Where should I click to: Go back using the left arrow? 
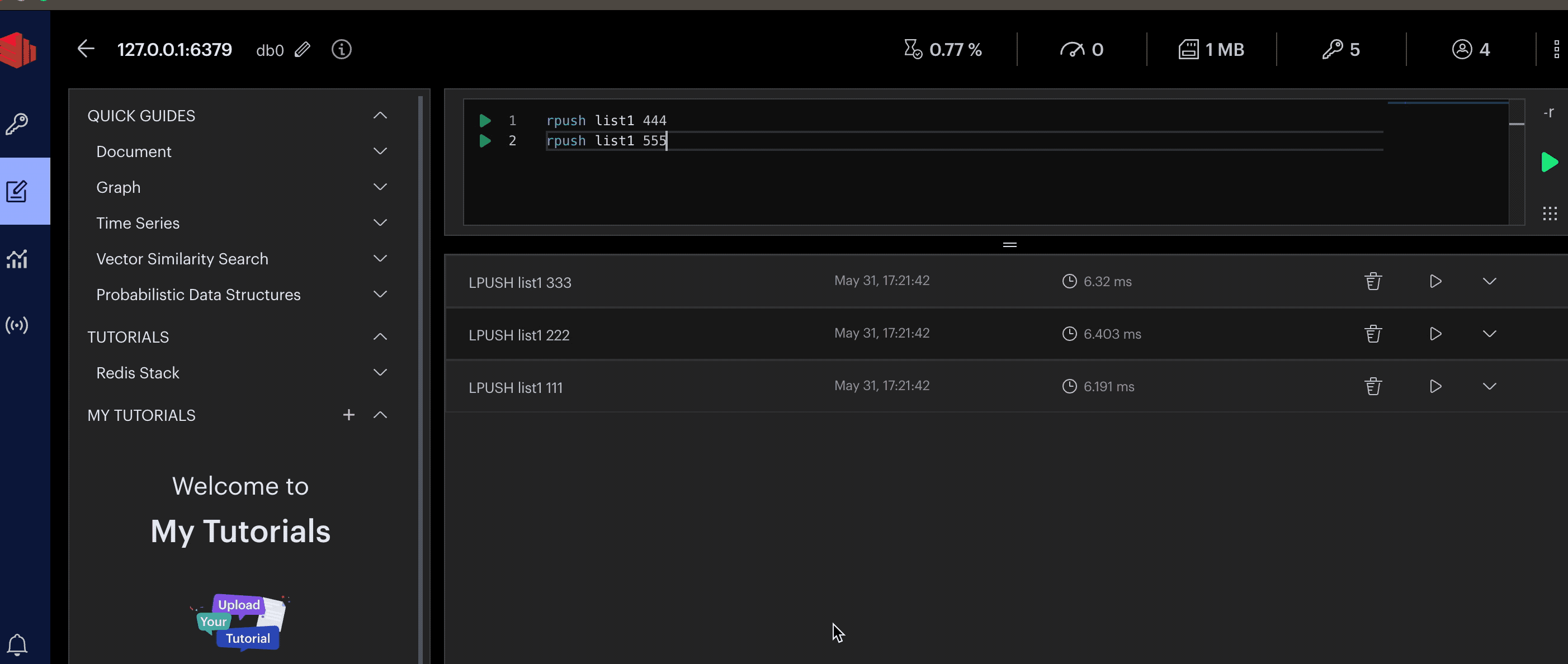pos(86,49)
